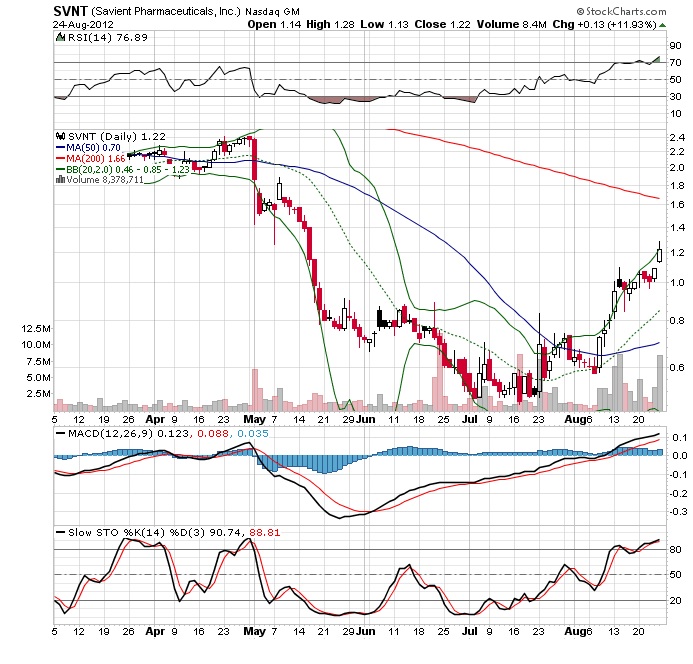693x664 pixels.
Task: Click the tall pink volume bar at May start
Action: point(255,390)
